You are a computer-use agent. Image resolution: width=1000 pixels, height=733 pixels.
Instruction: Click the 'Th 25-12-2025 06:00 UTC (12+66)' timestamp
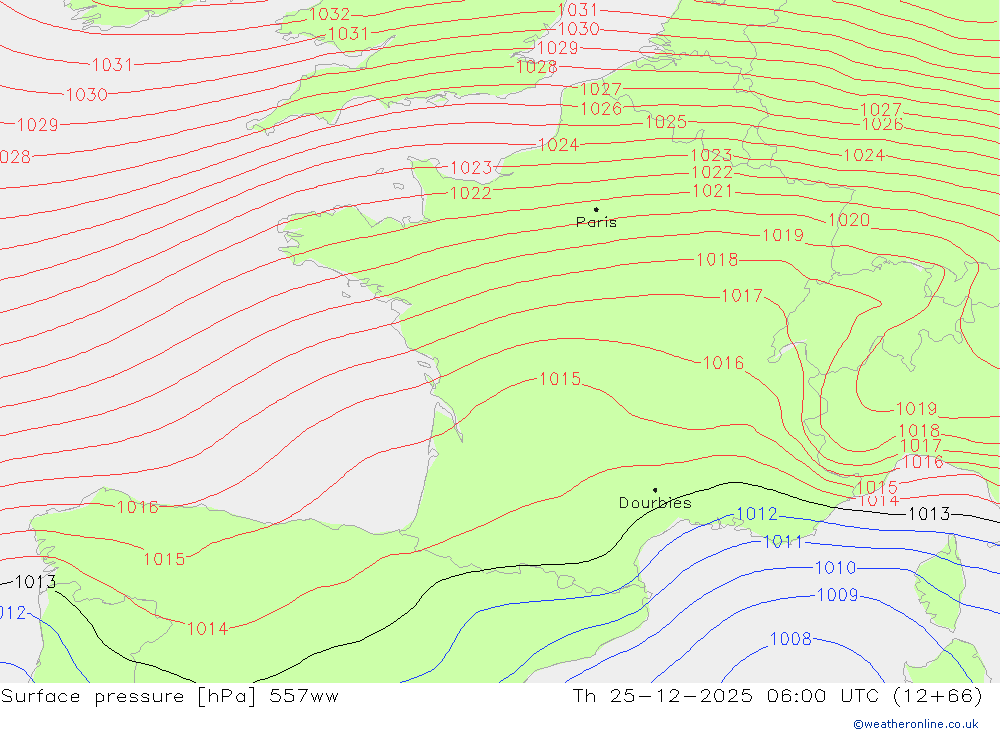coord(777,696)
